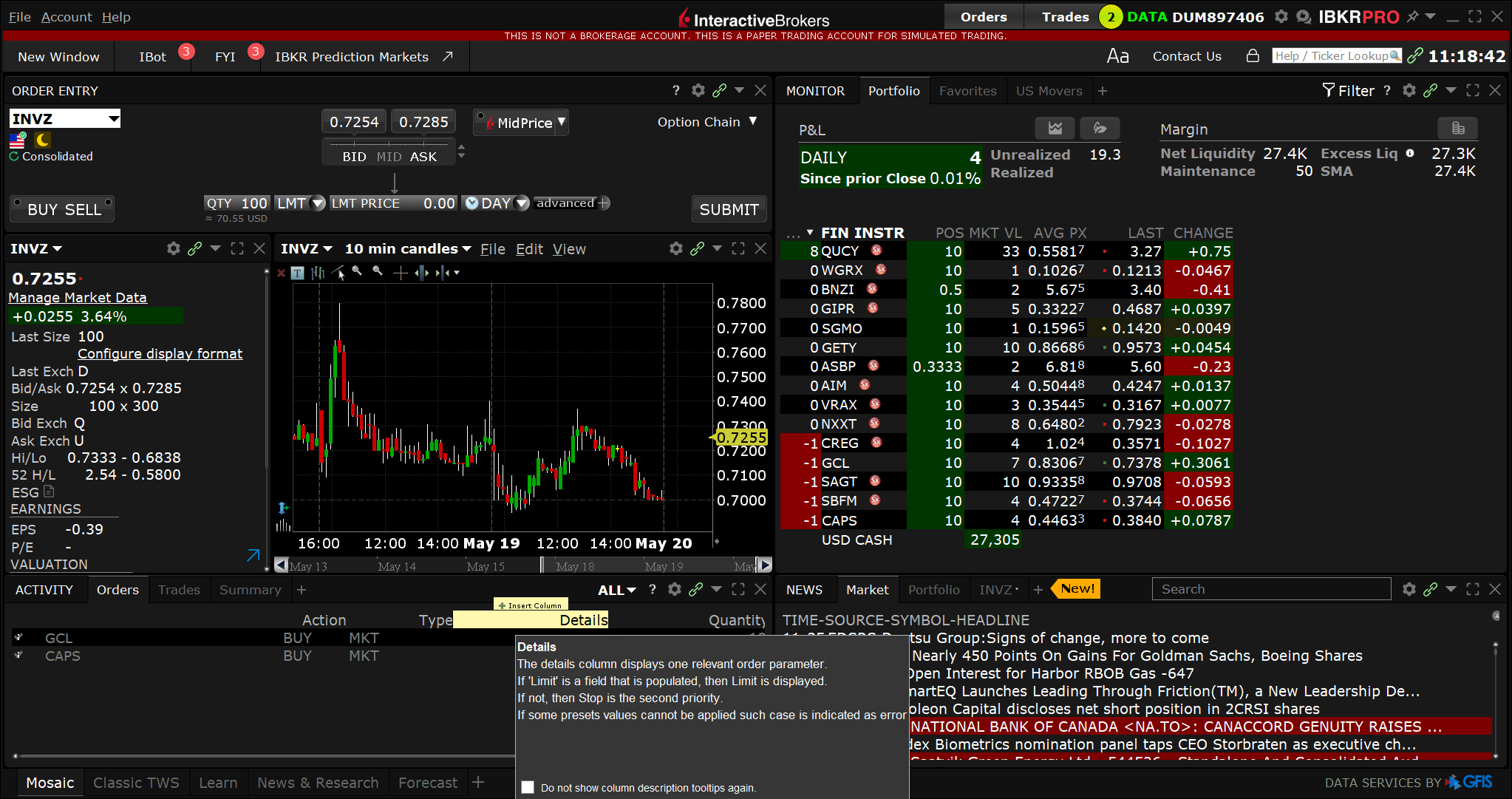The height and width of the screenshot is (799, 1512).
Task: Select the trendline drawing tool
Action: [338, 273]
